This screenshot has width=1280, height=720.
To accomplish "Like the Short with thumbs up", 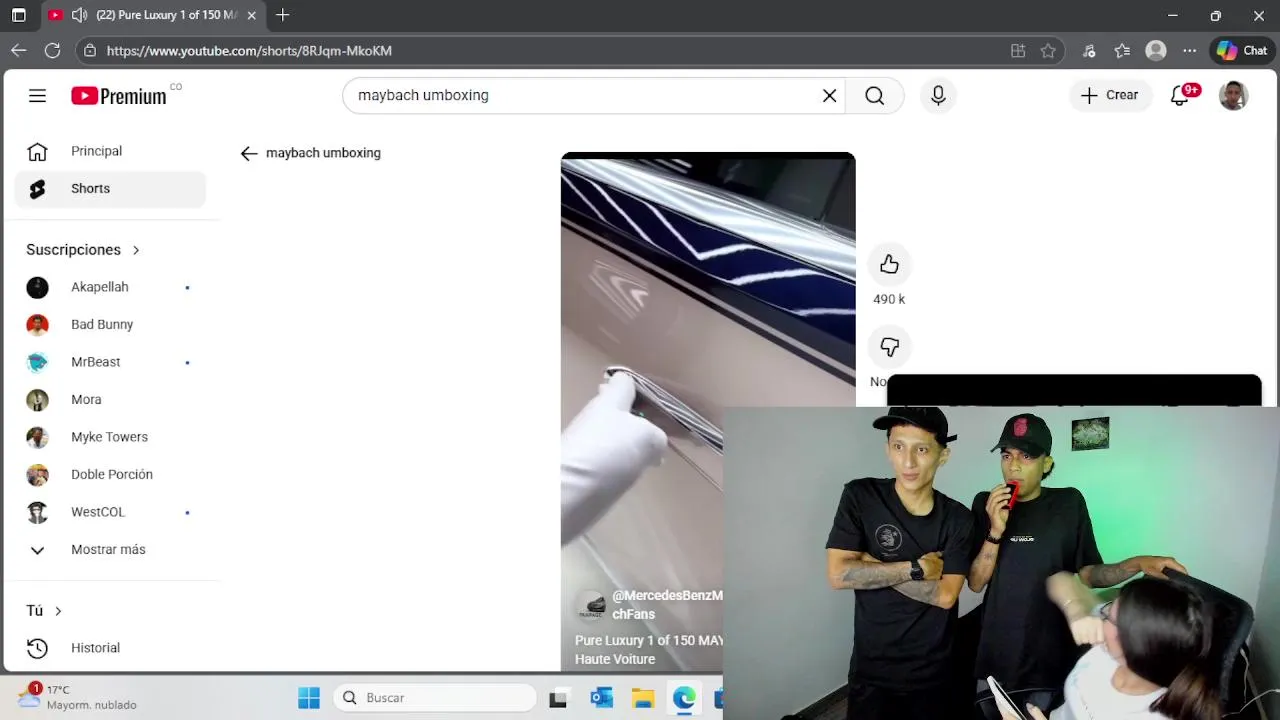I will pos(889,264).
